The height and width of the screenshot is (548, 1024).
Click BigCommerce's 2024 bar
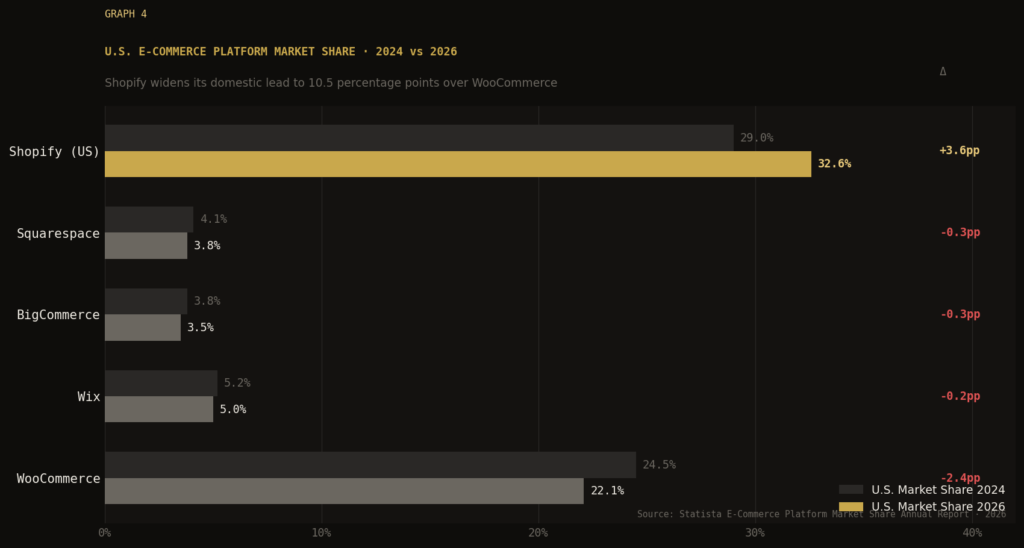146,301
